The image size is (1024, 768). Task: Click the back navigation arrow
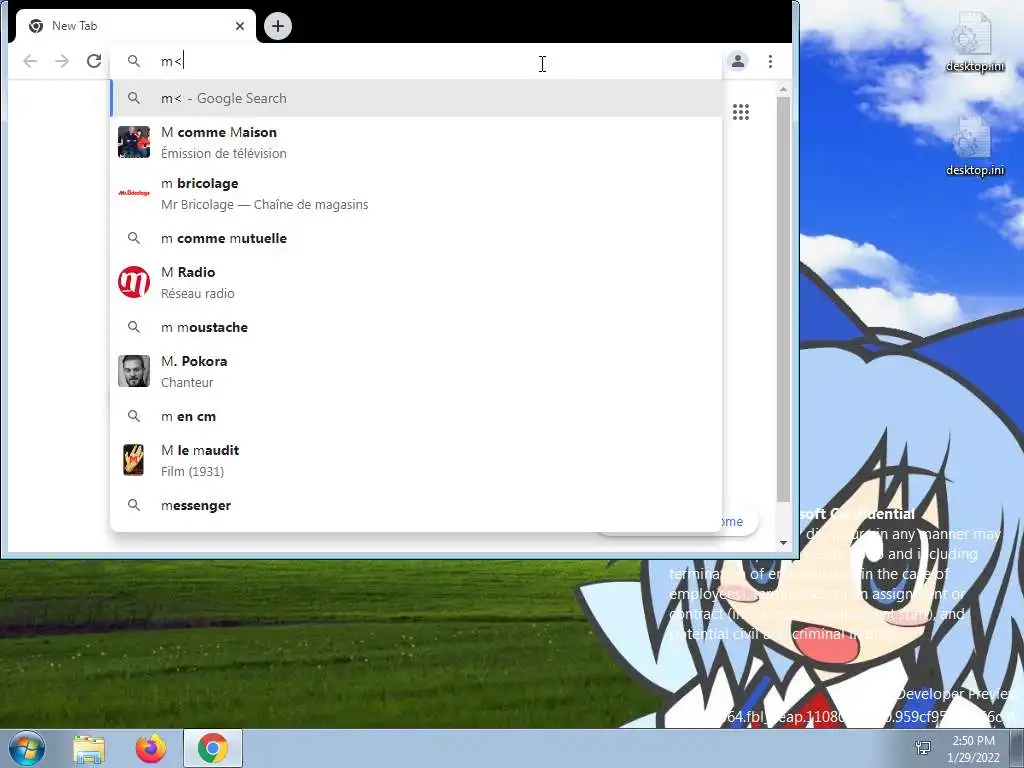coord(30,61)
